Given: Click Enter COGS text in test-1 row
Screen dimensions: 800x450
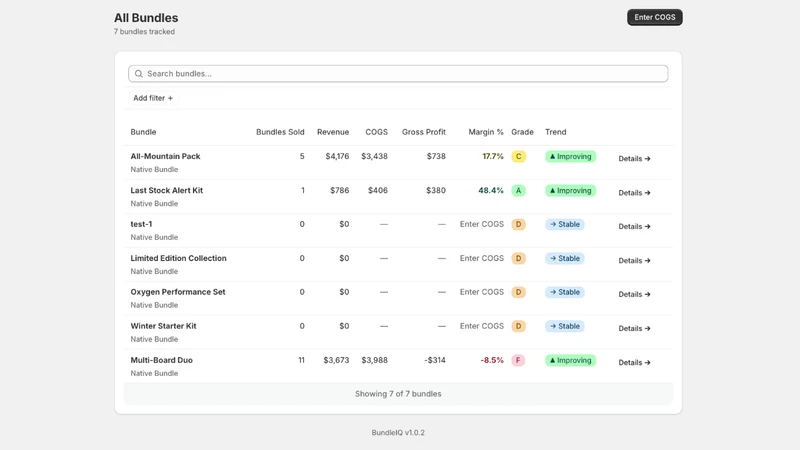Looking at the screenshot, I should coord(482,224).
